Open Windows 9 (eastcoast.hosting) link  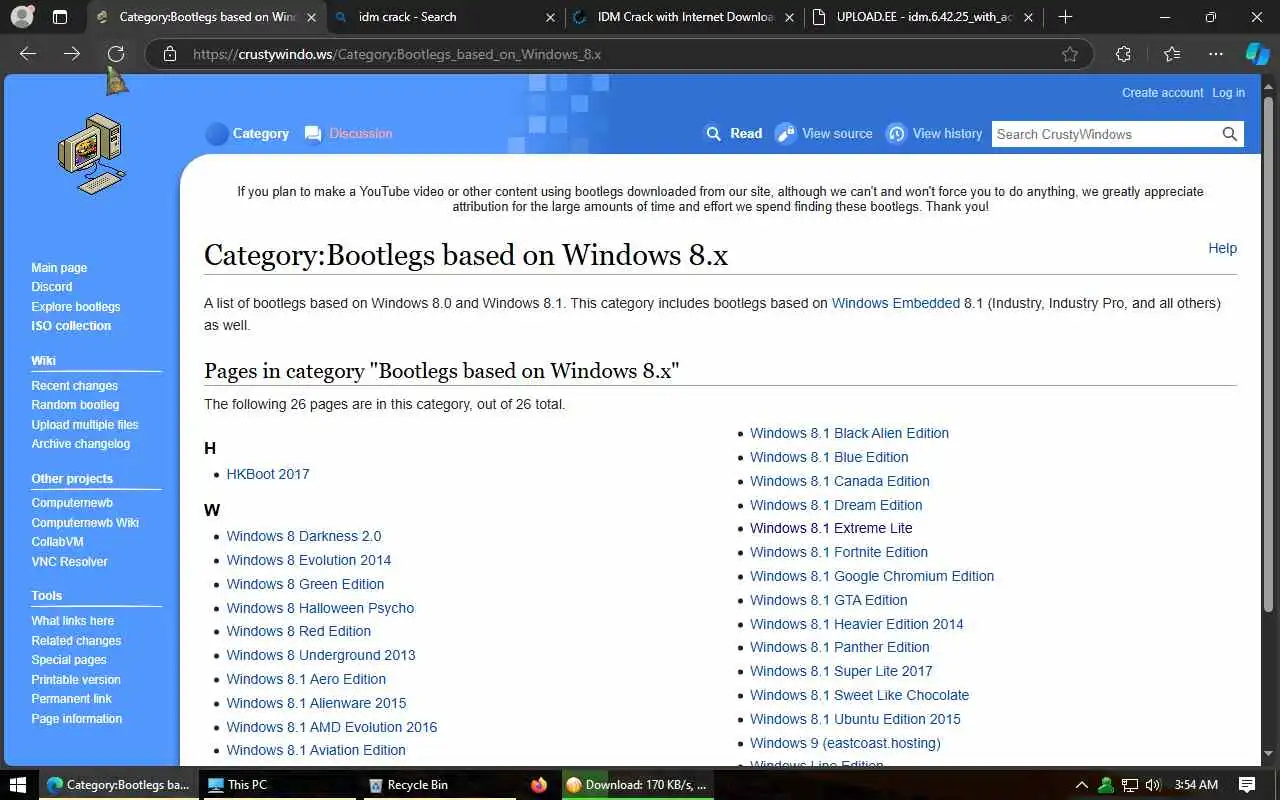tap(845, 743)
